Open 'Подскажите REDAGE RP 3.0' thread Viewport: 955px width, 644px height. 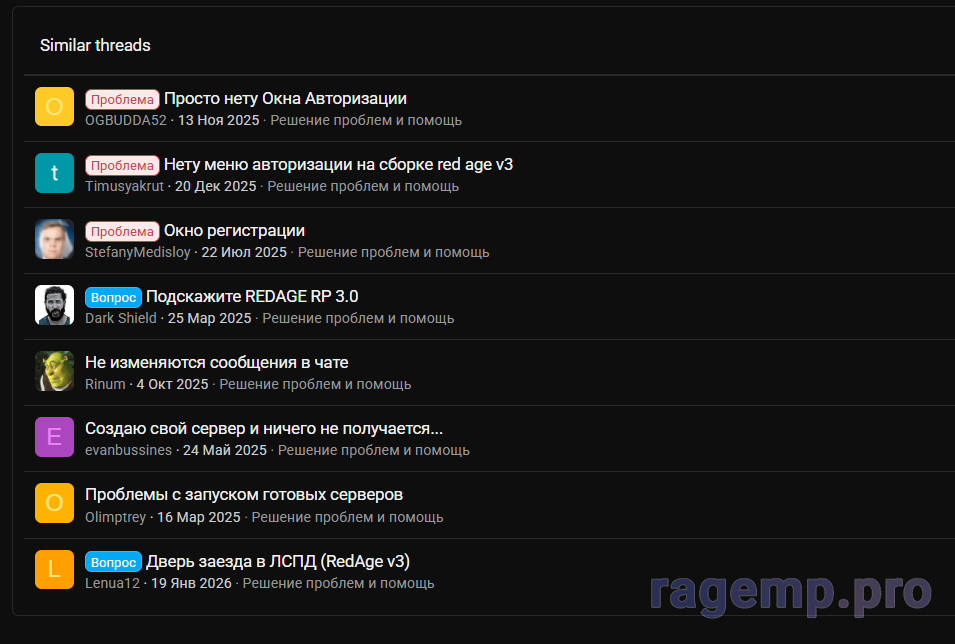252,296
